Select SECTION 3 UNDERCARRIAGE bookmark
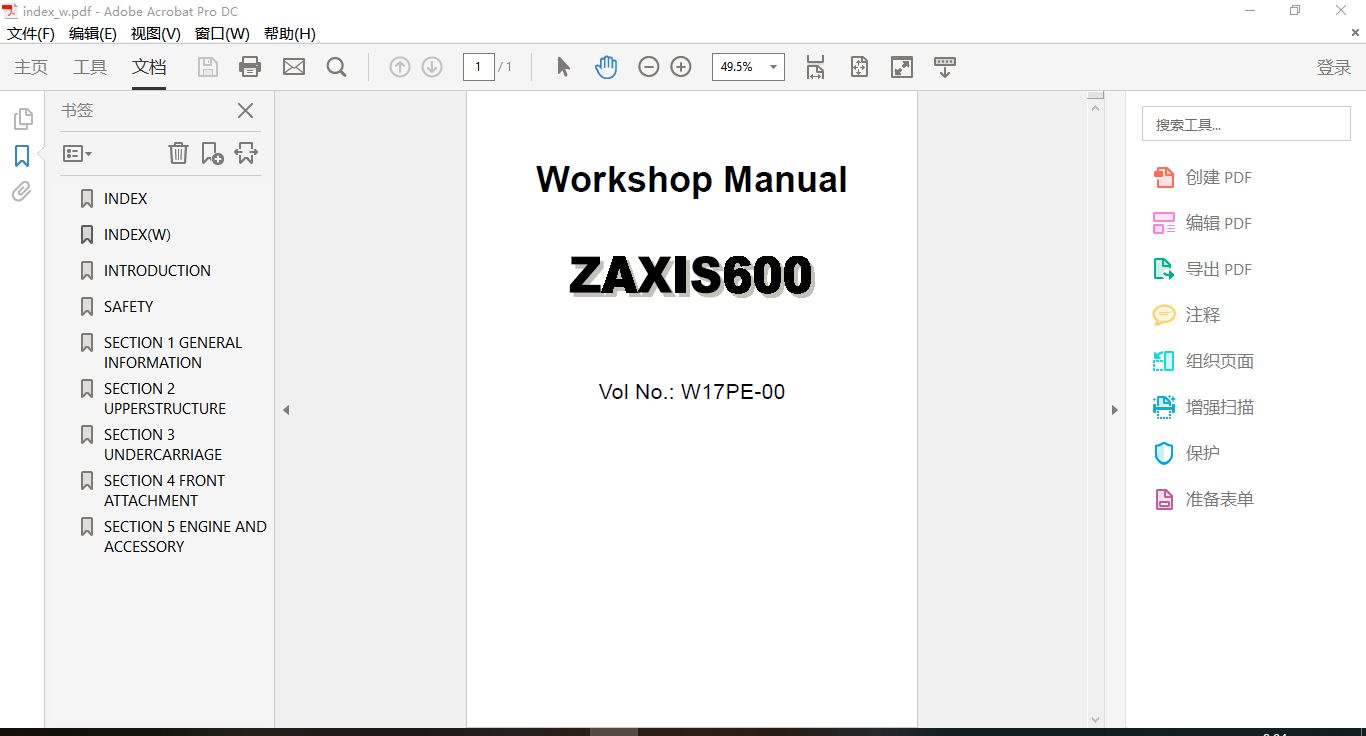Screen dimensions: 1366x736 (163, 444)
